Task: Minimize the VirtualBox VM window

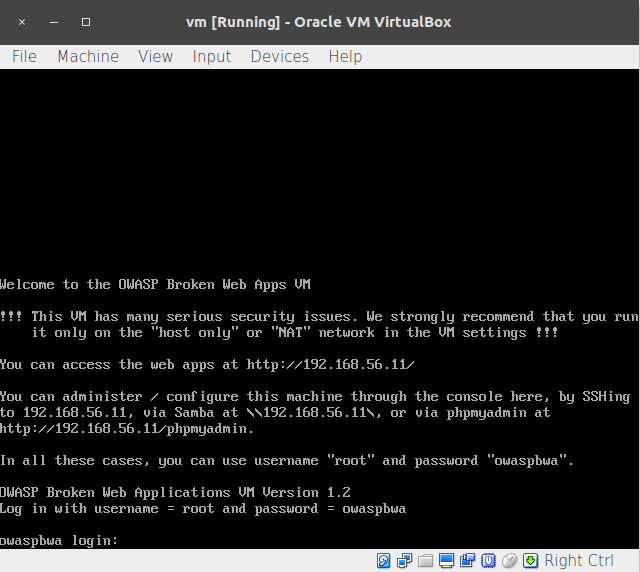Action: click(54, 22)
